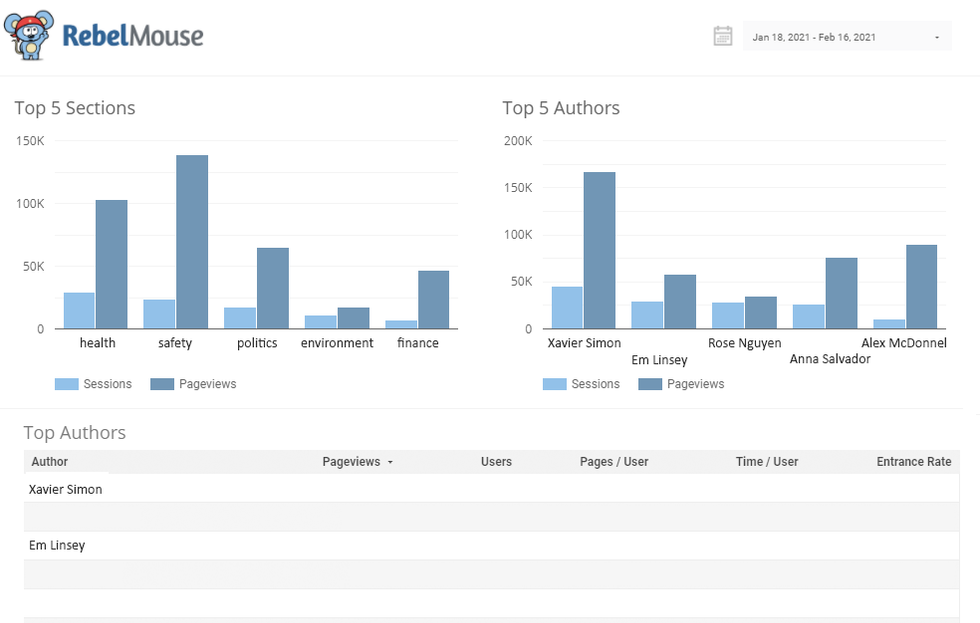Click Alex McDonnel's Pageviews bar in chart
Image resolution: width=980 pixels, height=623 pixels.
tap(922, 287)
